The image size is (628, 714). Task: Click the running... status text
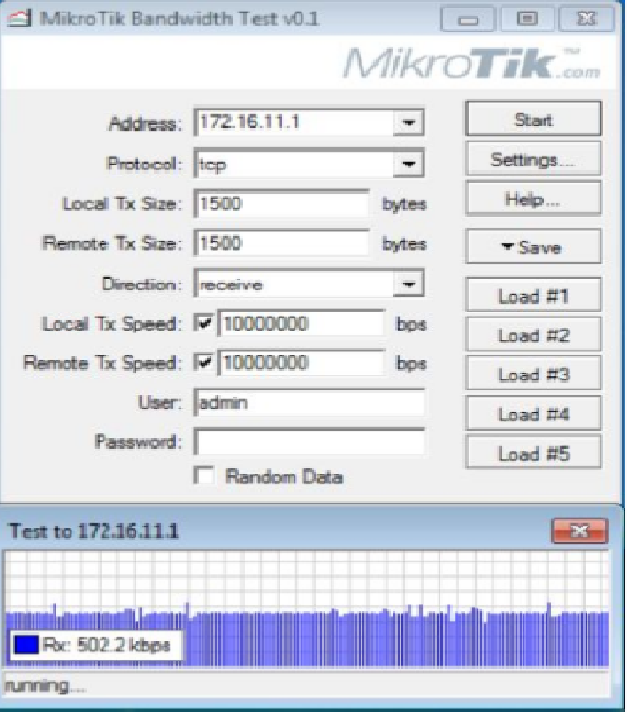click(x=44, y=685)
